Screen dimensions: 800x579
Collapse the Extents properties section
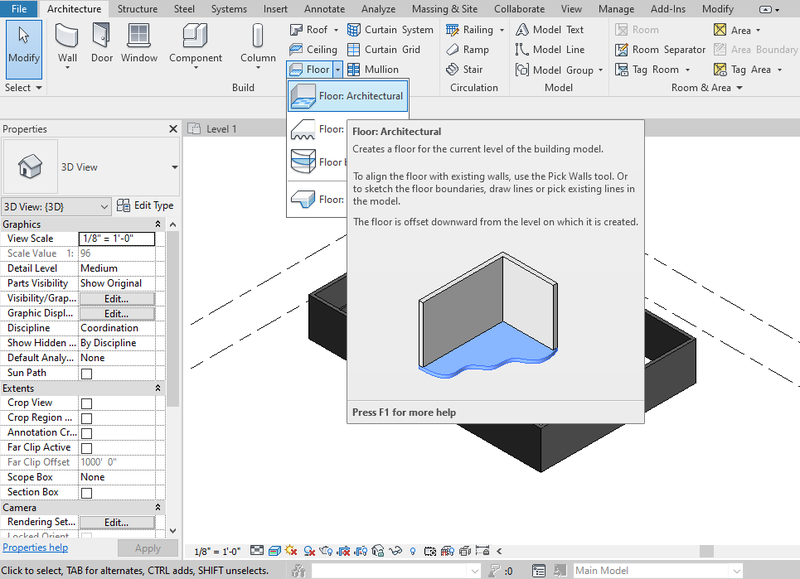pyautogui.click(x=158, y=388)
